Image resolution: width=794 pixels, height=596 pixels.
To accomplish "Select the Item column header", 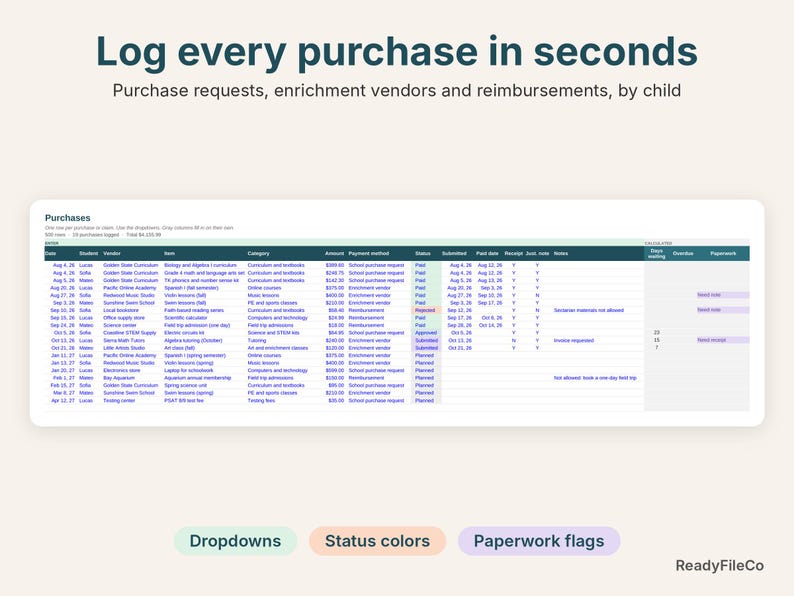I will [x=169, y=253].
